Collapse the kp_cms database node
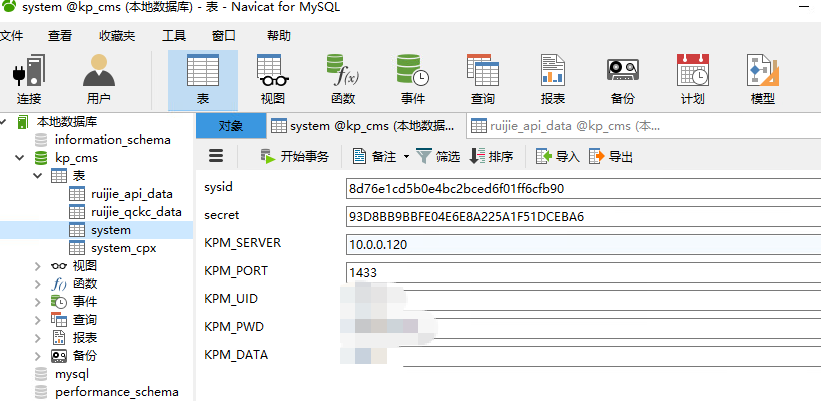The height and width of the screenshot is (401, 821). [21, 158]
